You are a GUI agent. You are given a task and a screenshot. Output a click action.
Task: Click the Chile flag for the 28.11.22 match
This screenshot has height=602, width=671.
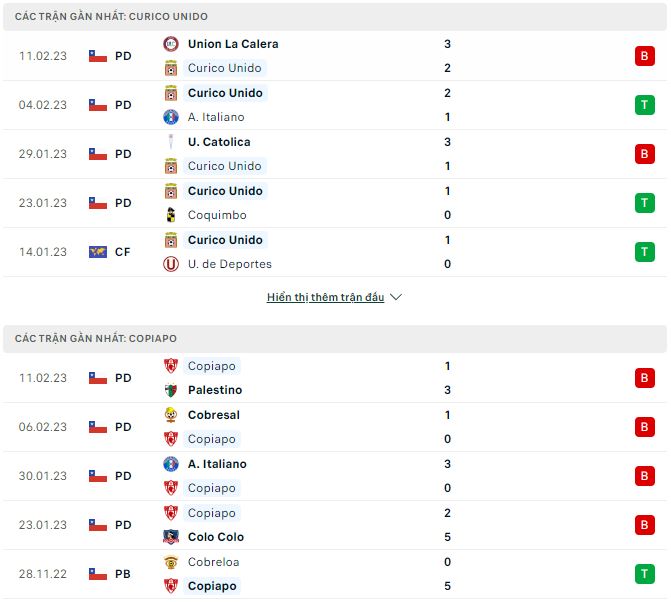(98, 574)
